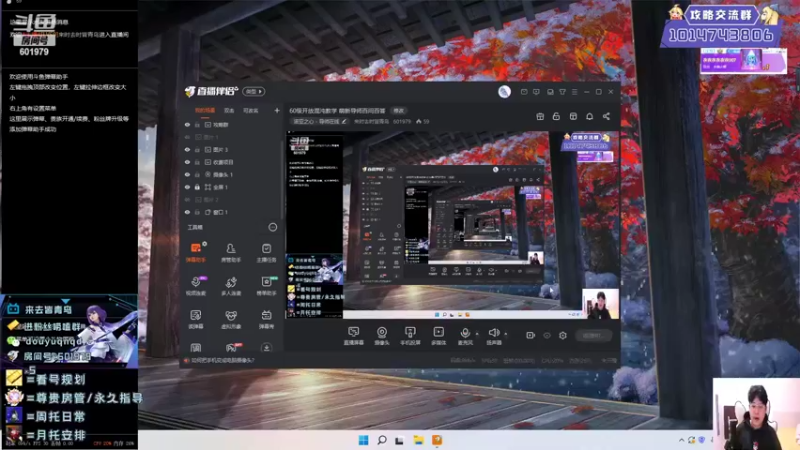Open the 主播任务 tool
800x450 pixels.
266,252
